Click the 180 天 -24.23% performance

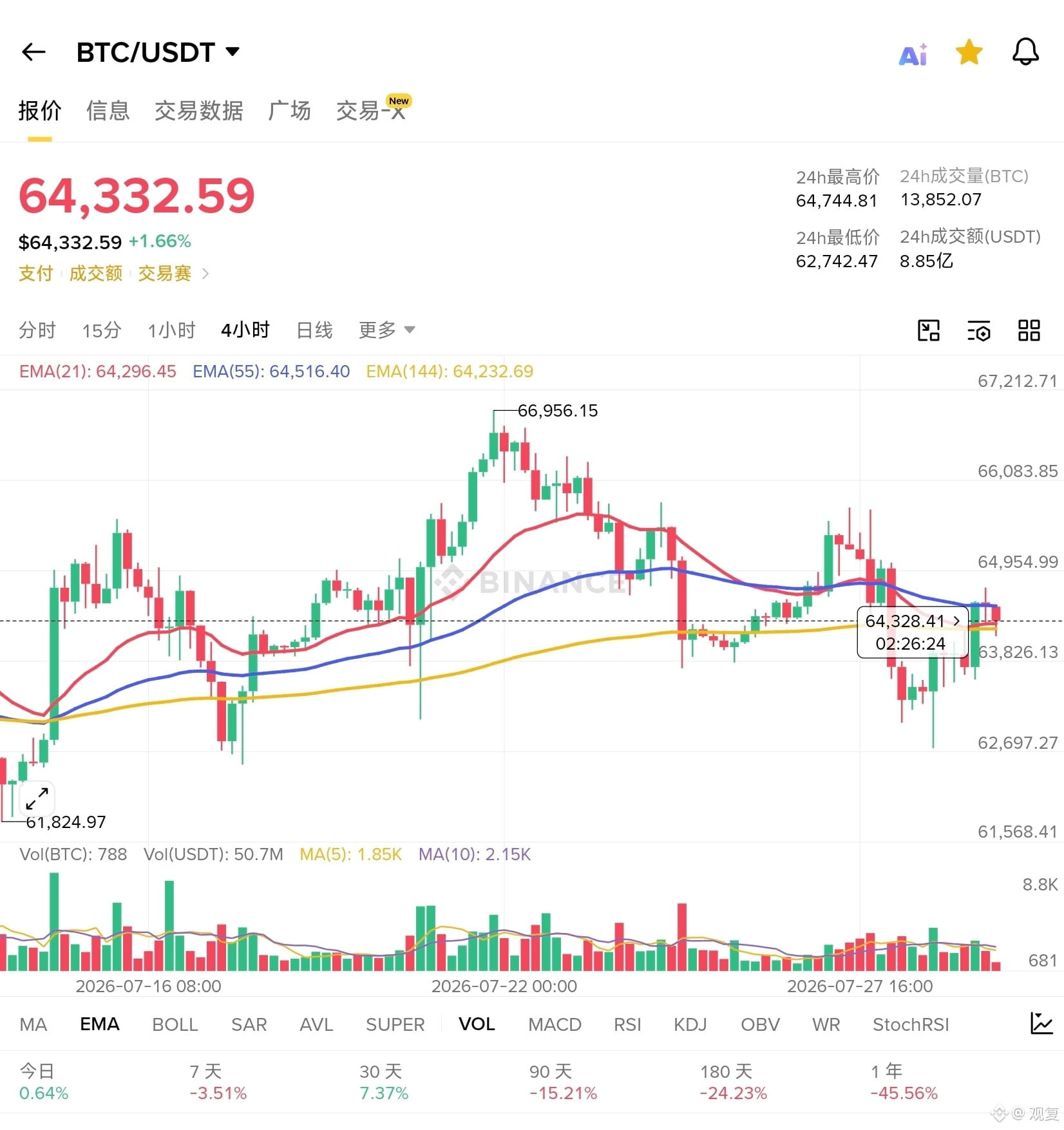734,1082
